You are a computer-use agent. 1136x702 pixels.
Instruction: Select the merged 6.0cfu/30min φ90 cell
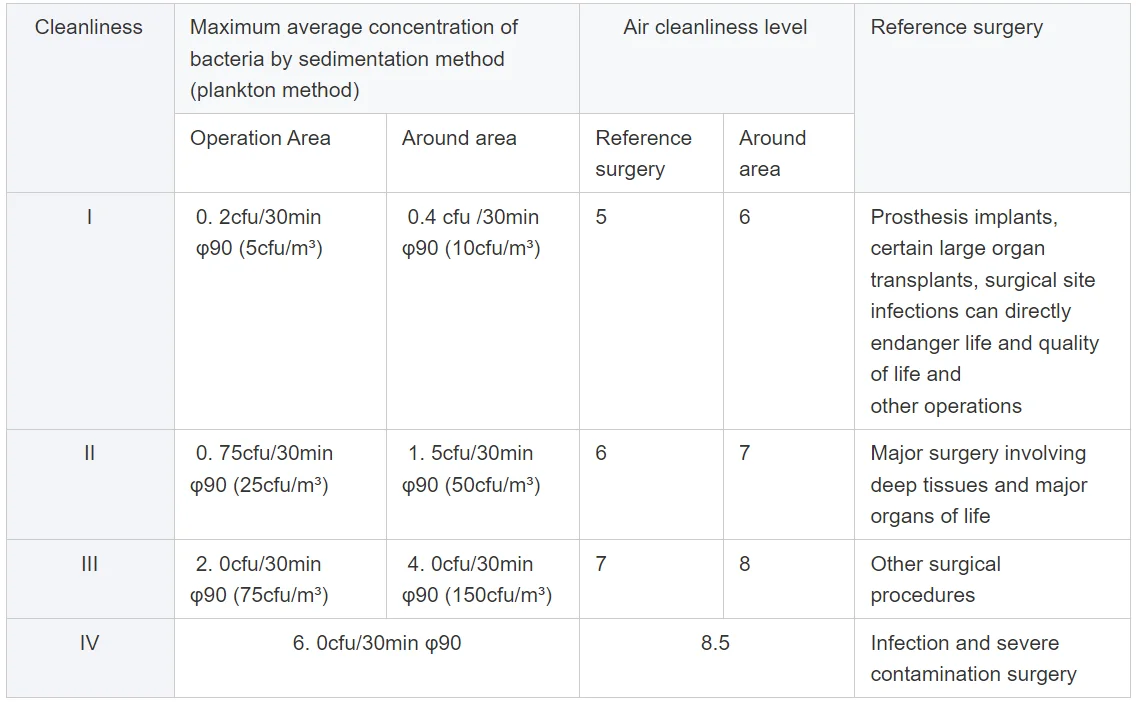click(377, 643)
